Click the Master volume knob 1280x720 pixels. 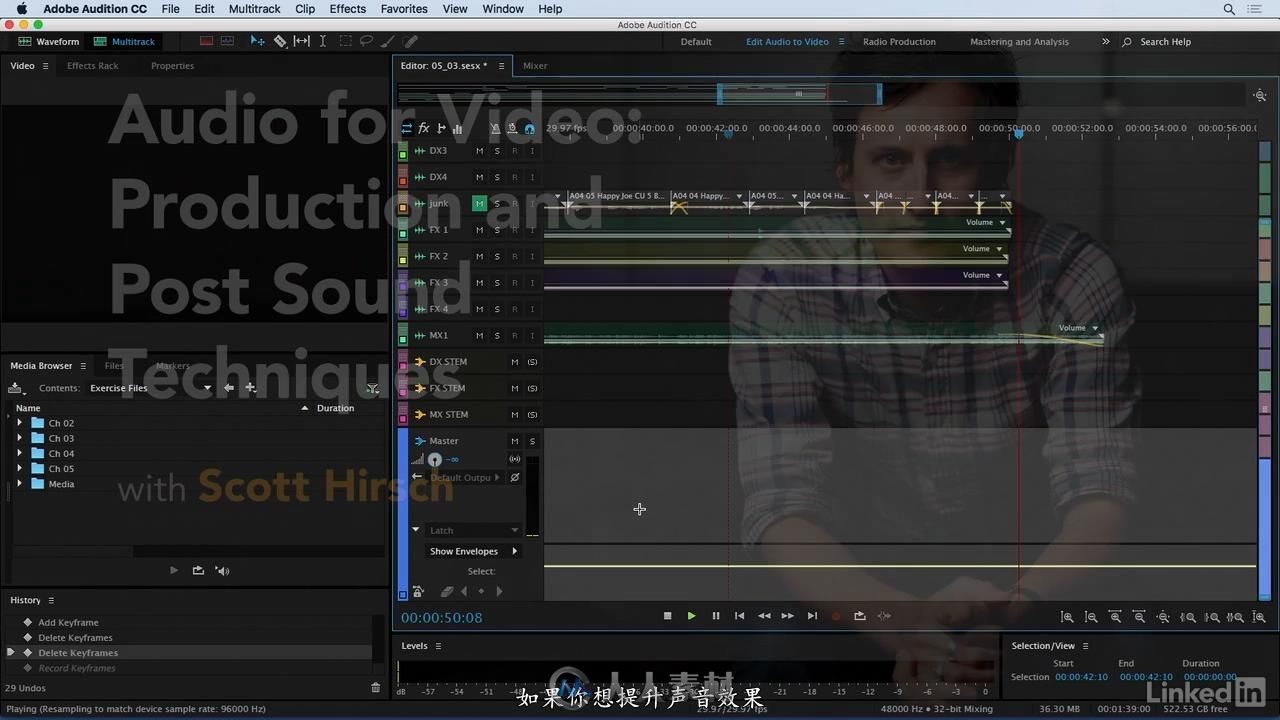pyautogui.click(x=435, y=460)
